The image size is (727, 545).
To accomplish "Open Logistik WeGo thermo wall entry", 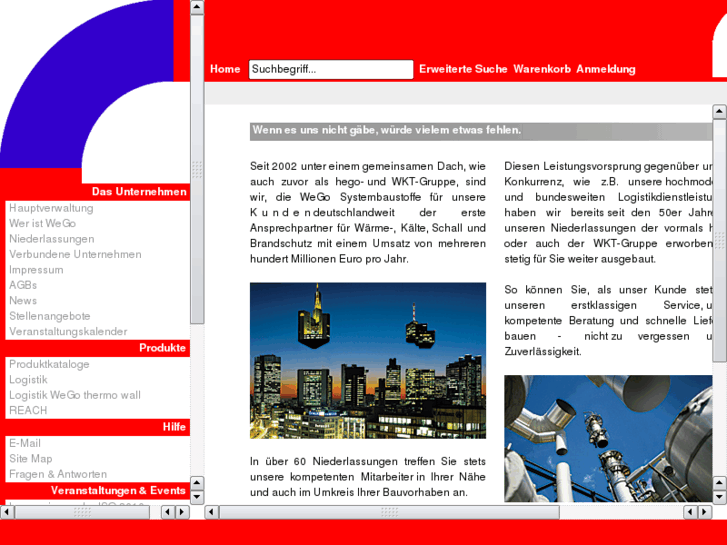I will click(75, 395).
